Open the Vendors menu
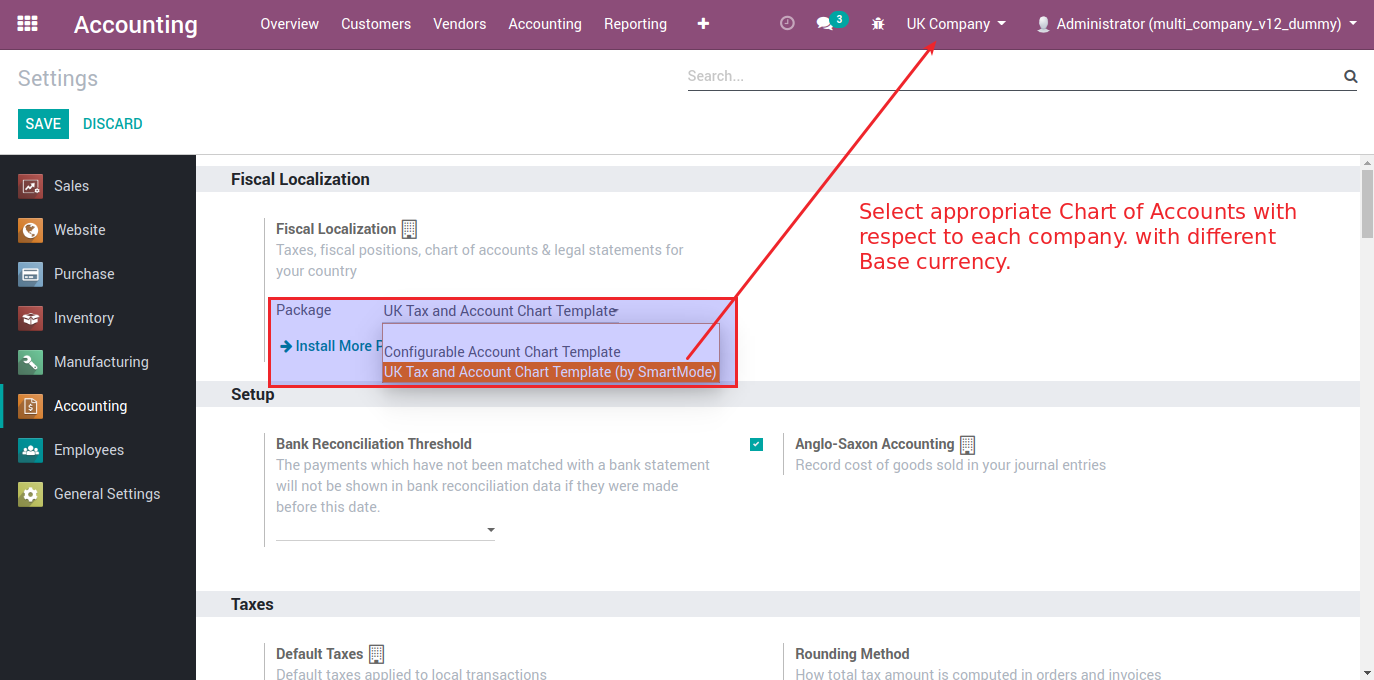 [460, 24]
